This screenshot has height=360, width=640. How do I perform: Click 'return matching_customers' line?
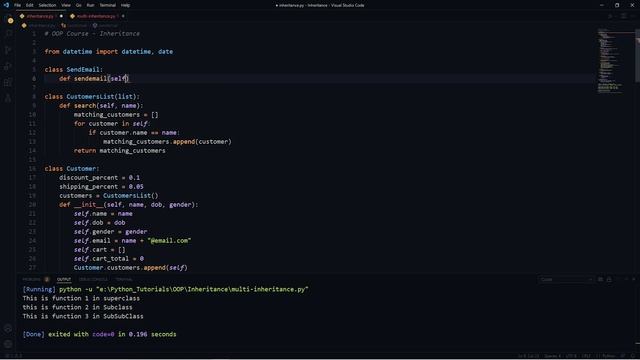click(x=120, y=151)
